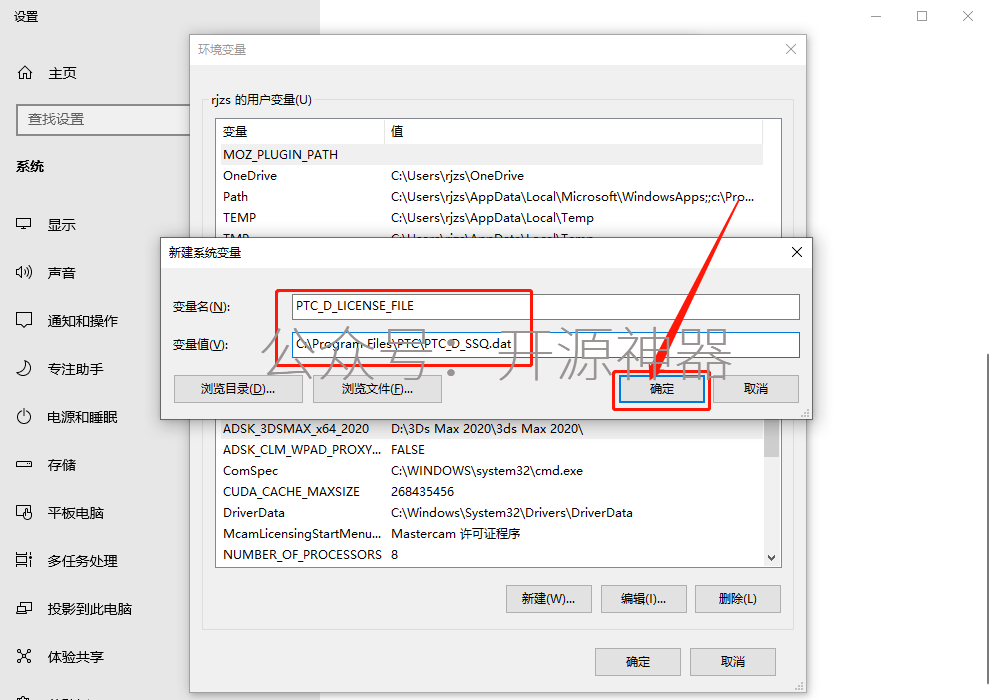Open 多任务处理 multitasking icon
The width and height of the screenshot is (991, 700).
click(24, 560)
